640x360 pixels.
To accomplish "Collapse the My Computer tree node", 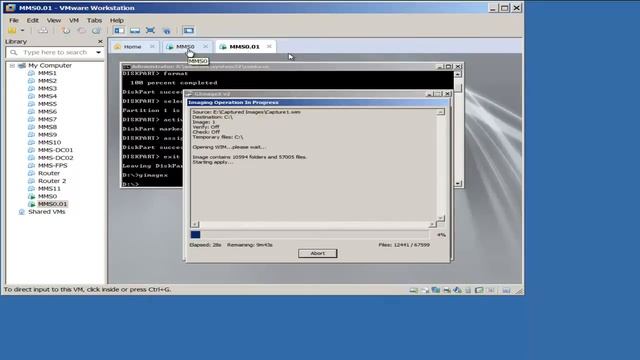I will (x=12, y=65).
